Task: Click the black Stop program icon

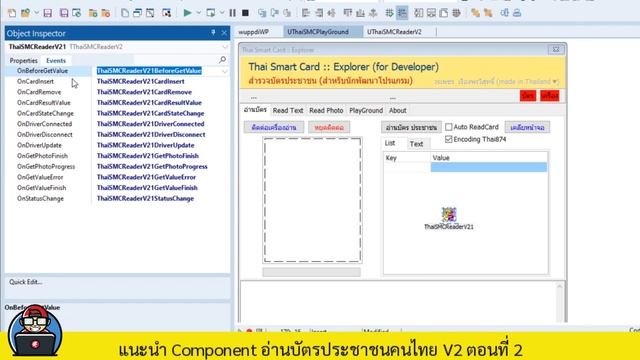Action: coord(245,13)
